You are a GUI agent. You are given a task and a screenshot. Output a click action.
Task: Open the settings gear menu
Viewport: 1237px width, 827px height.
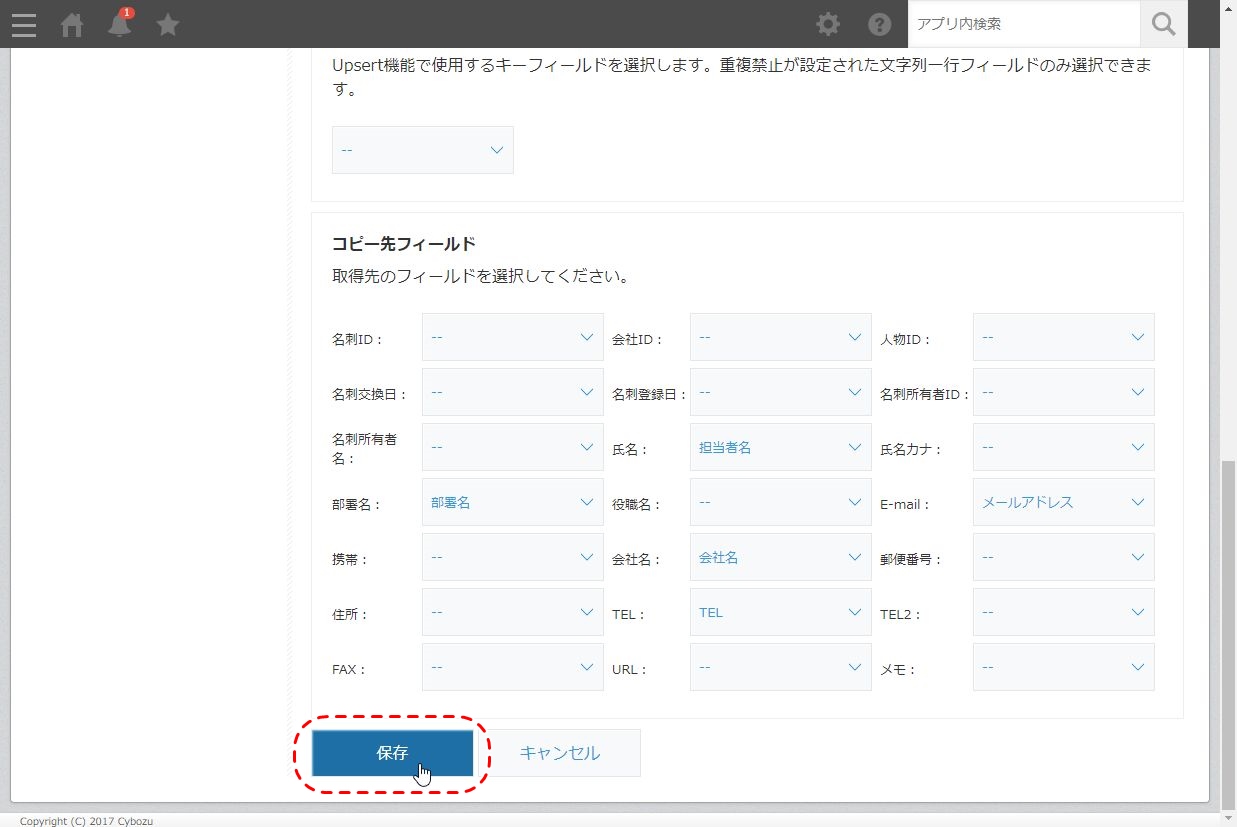(828, 24)
